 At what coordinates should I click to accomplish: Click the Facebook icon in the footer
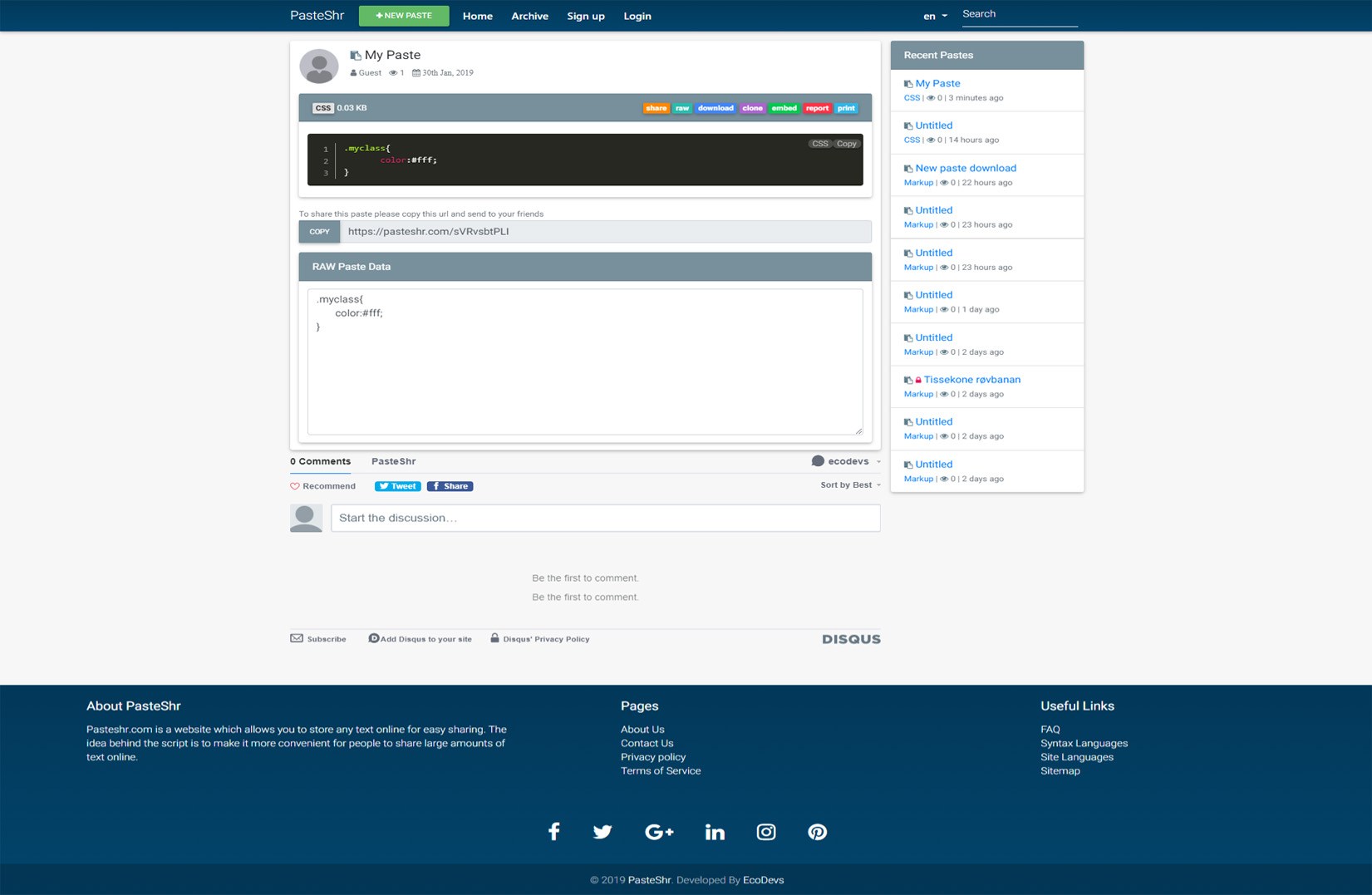553,832
